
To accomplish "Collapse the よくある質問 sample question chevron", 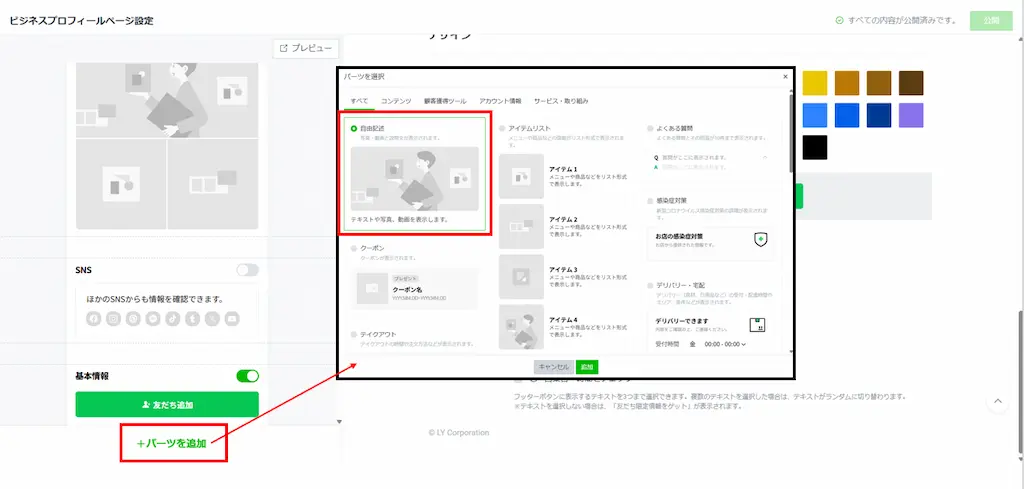I will [x=765, y=158].
